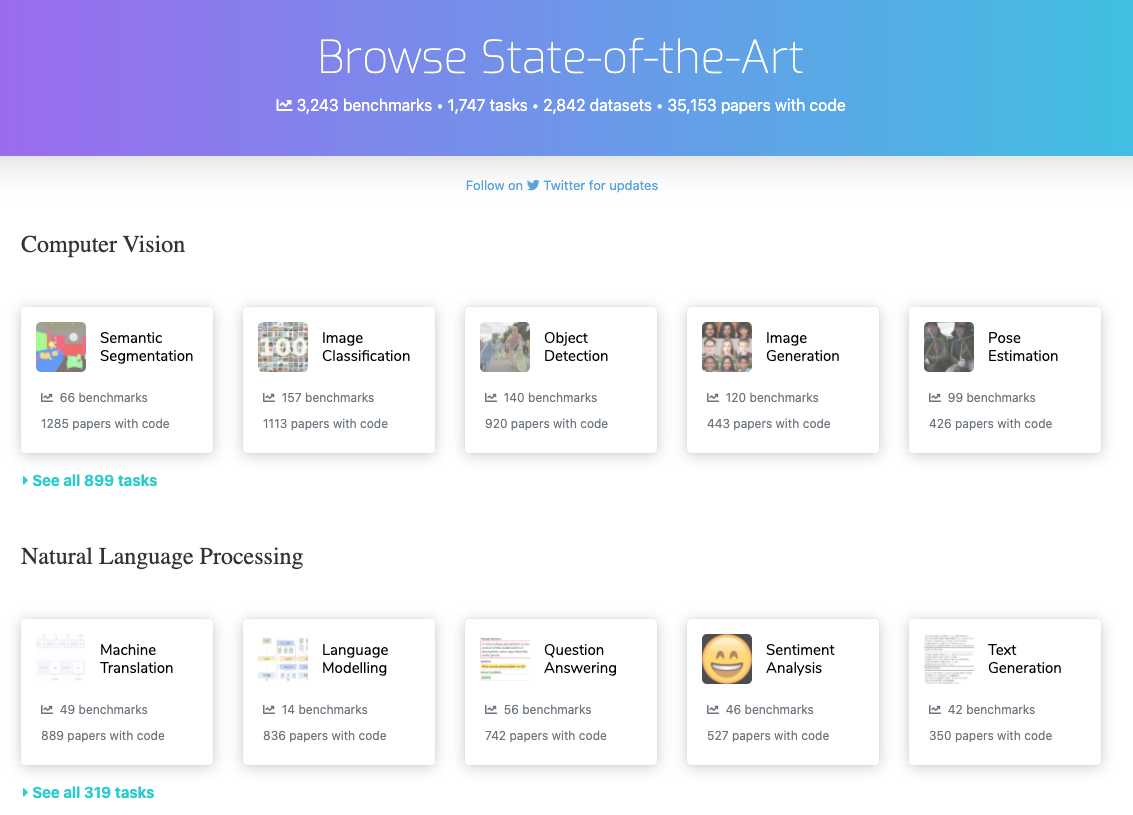
Task: Click the chart icon beside 46 benchmarks
Action: tap(713, 710)
